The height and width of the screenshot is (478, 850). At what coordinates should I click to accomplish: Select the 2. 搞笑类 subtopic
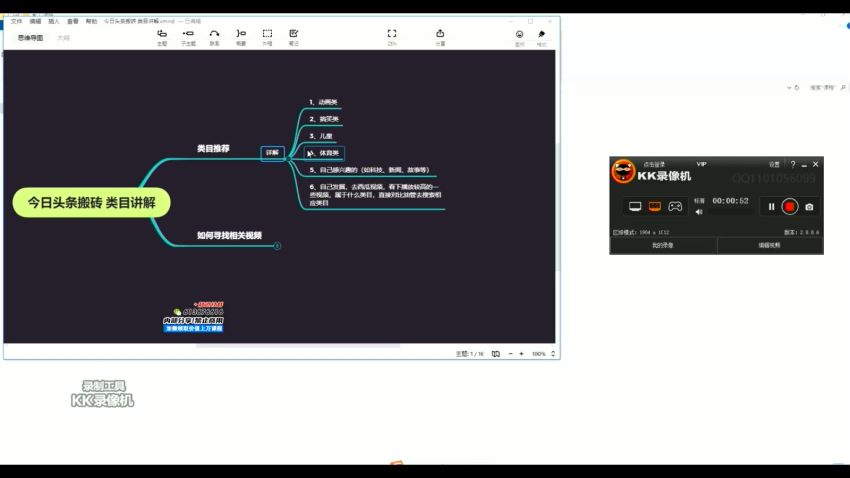[324, 119]
